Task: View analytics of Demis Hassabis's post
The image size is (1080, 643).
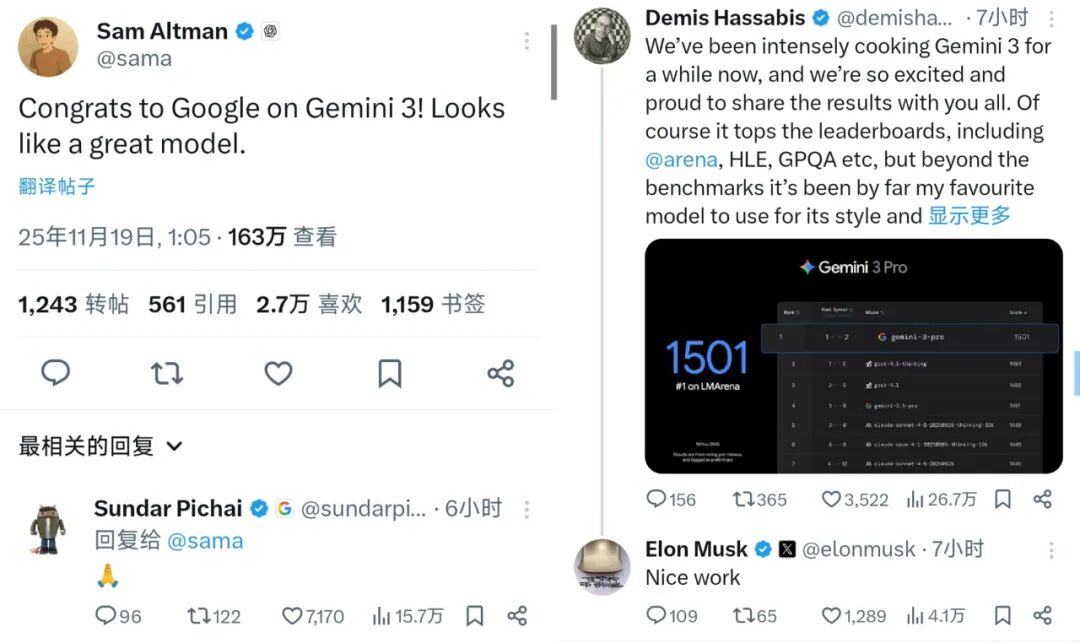Action: [942, 499]
